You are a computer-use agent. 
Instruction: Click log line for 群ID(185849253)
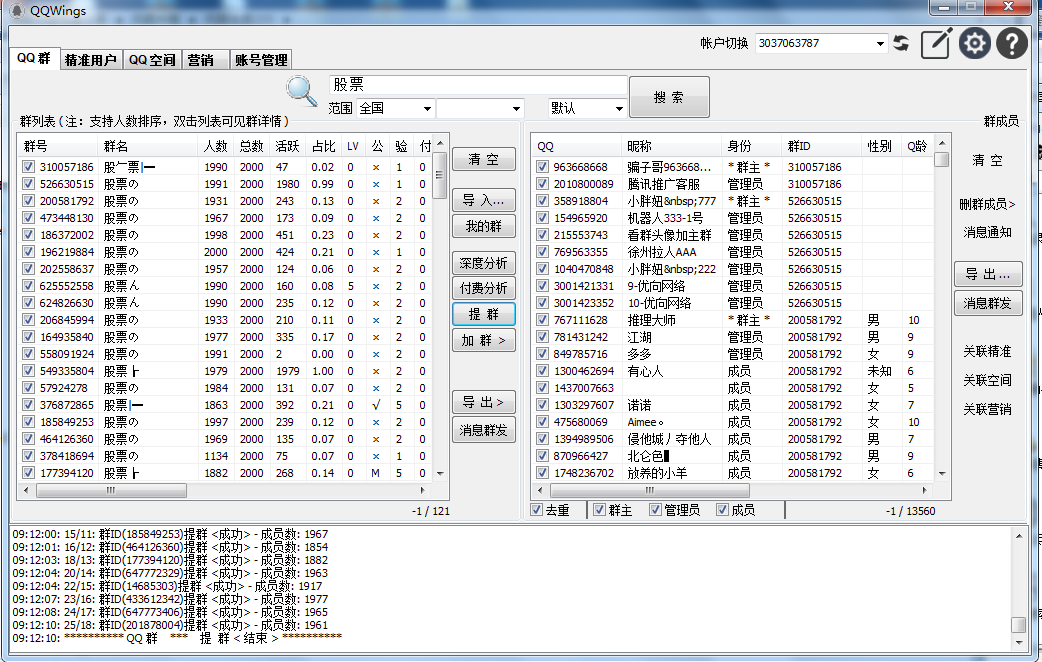coord(170,534)
